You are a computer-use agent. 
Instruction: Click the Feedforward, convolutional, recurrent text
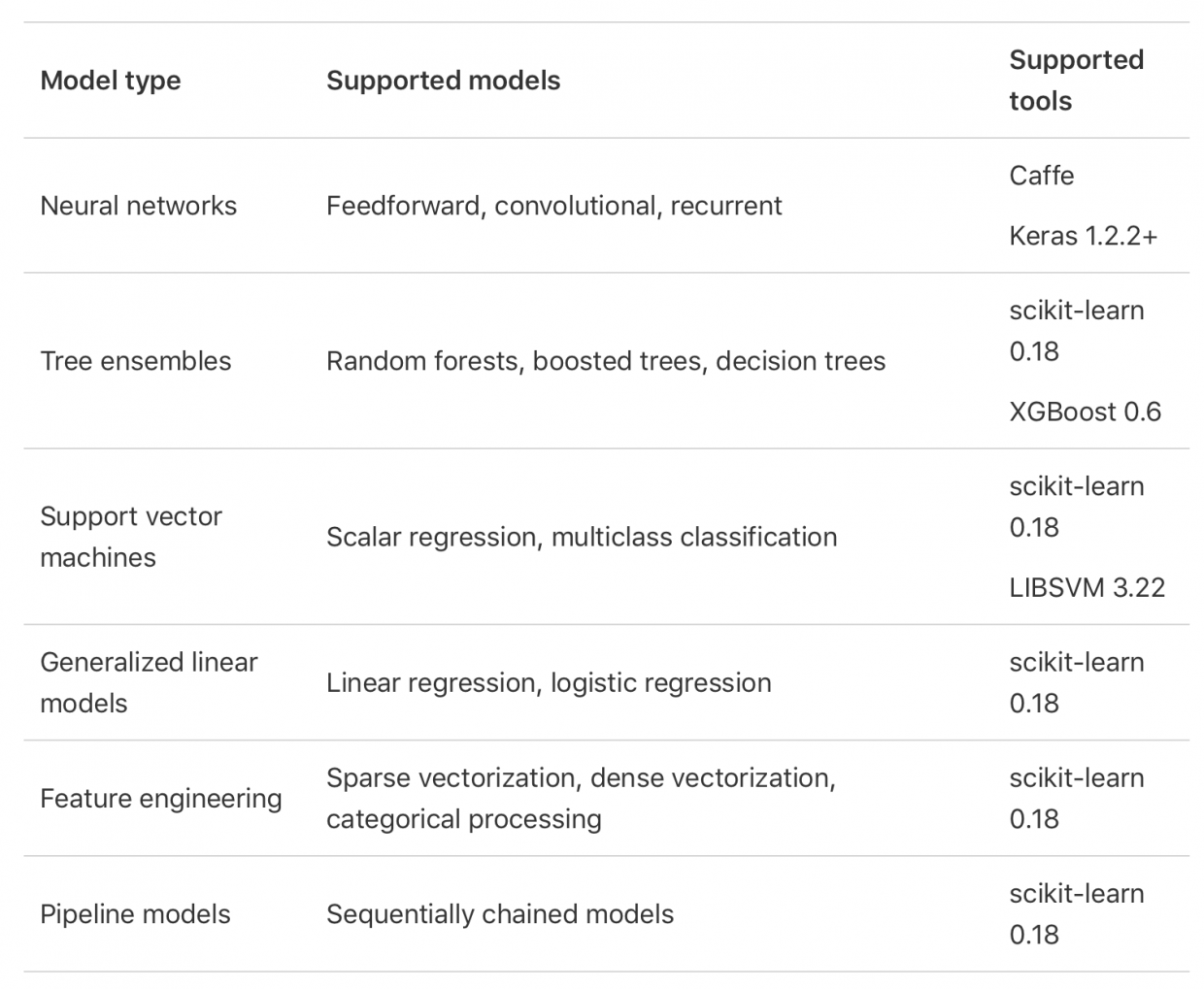553,206
